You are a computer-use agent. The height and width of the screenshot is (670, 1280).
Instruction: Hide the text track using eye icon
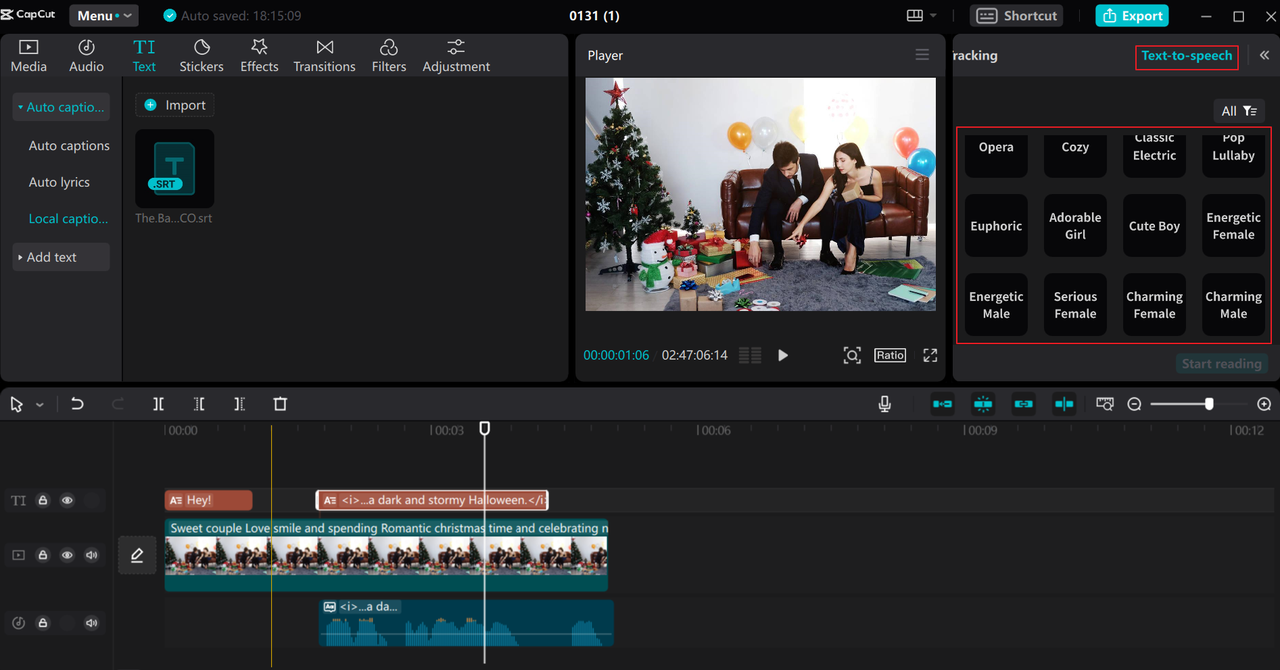click(x=67, y=501)
